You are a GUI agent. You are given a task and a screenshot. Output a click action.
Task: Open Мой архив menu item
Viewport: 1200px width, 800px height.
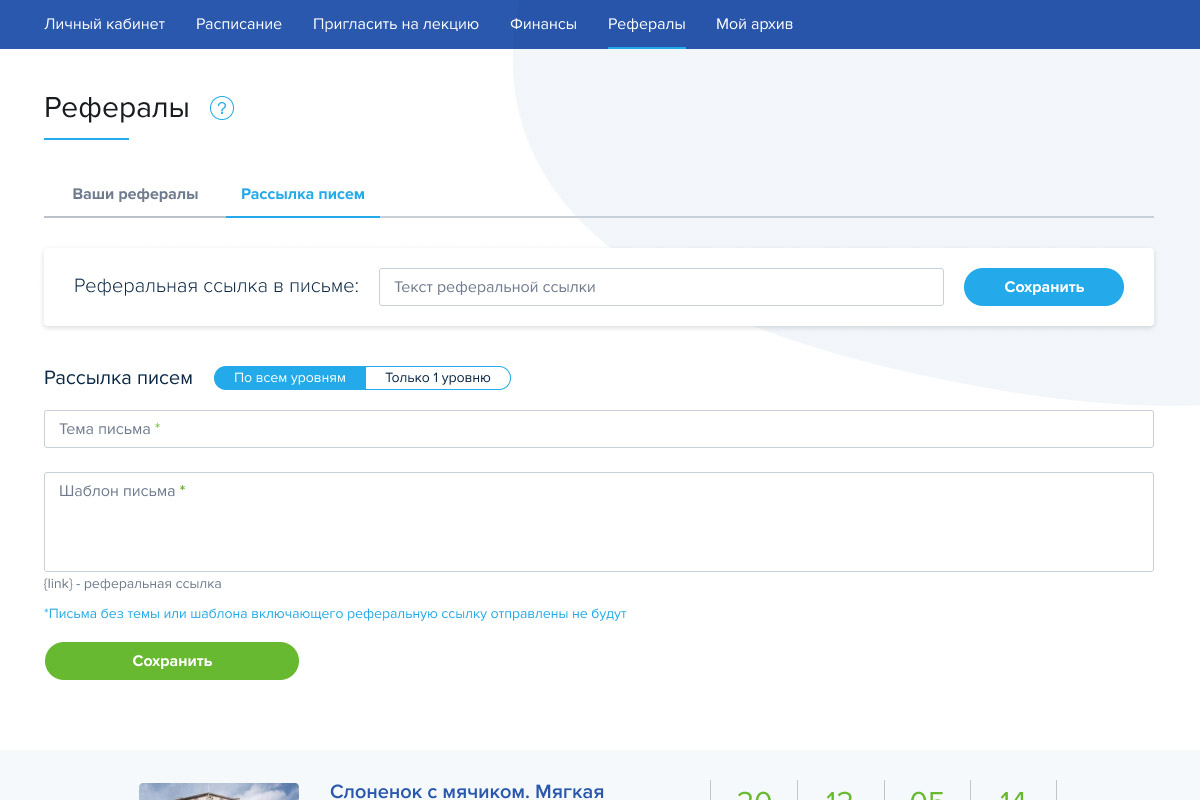(754, 24)
